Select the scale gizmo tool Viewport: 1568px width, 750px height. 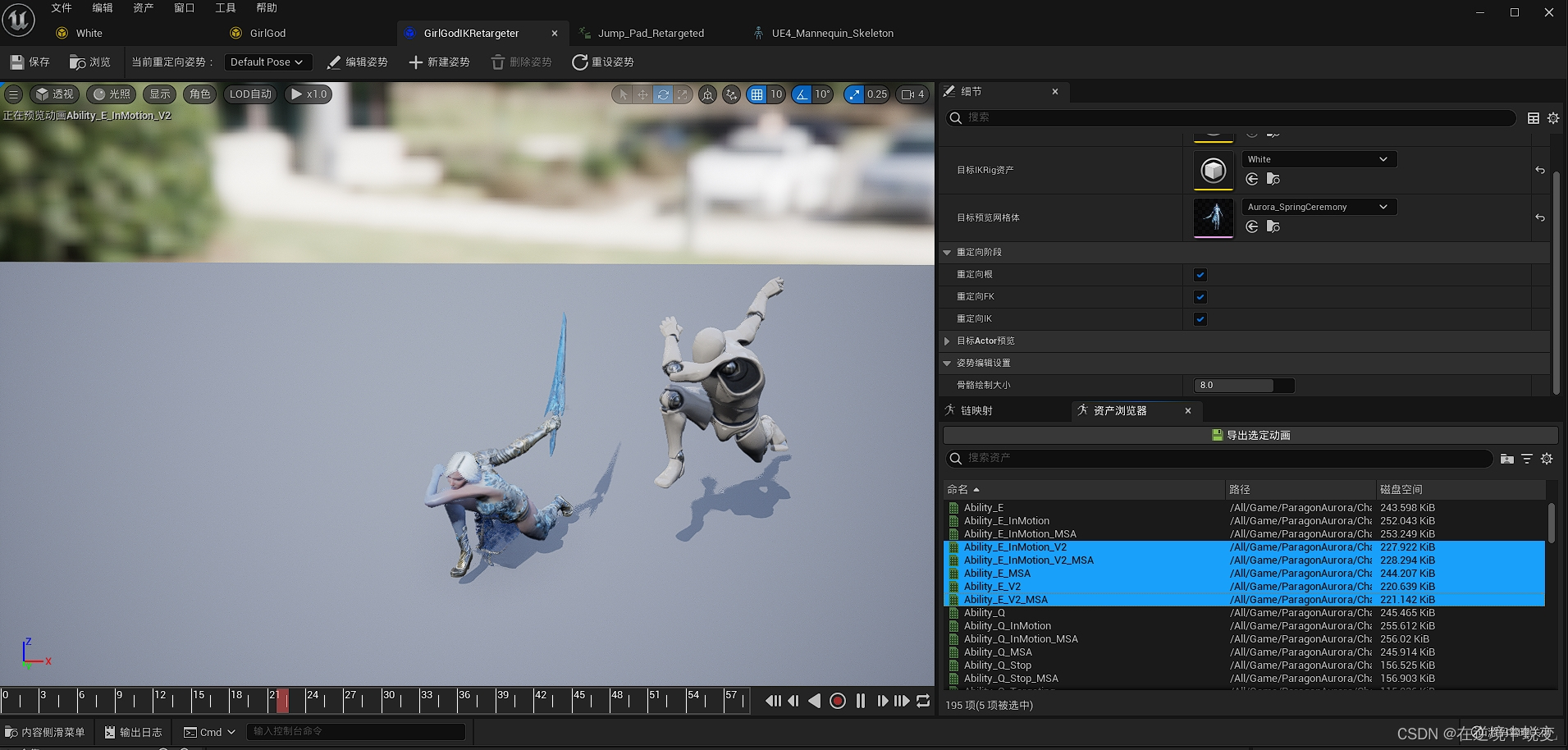click(x=683, y=94)
